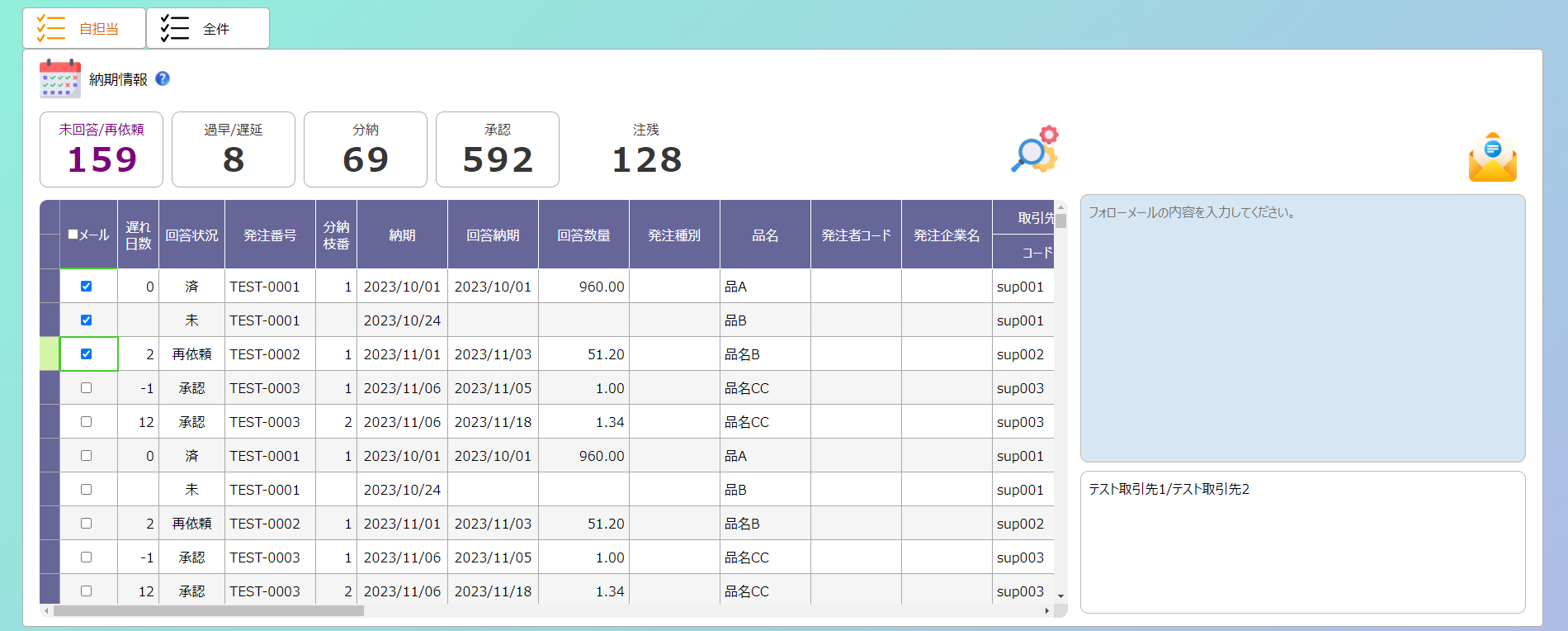Click the 発注者コード column header
Viewport: 1568px width, 631px height.
pos(856,235)
